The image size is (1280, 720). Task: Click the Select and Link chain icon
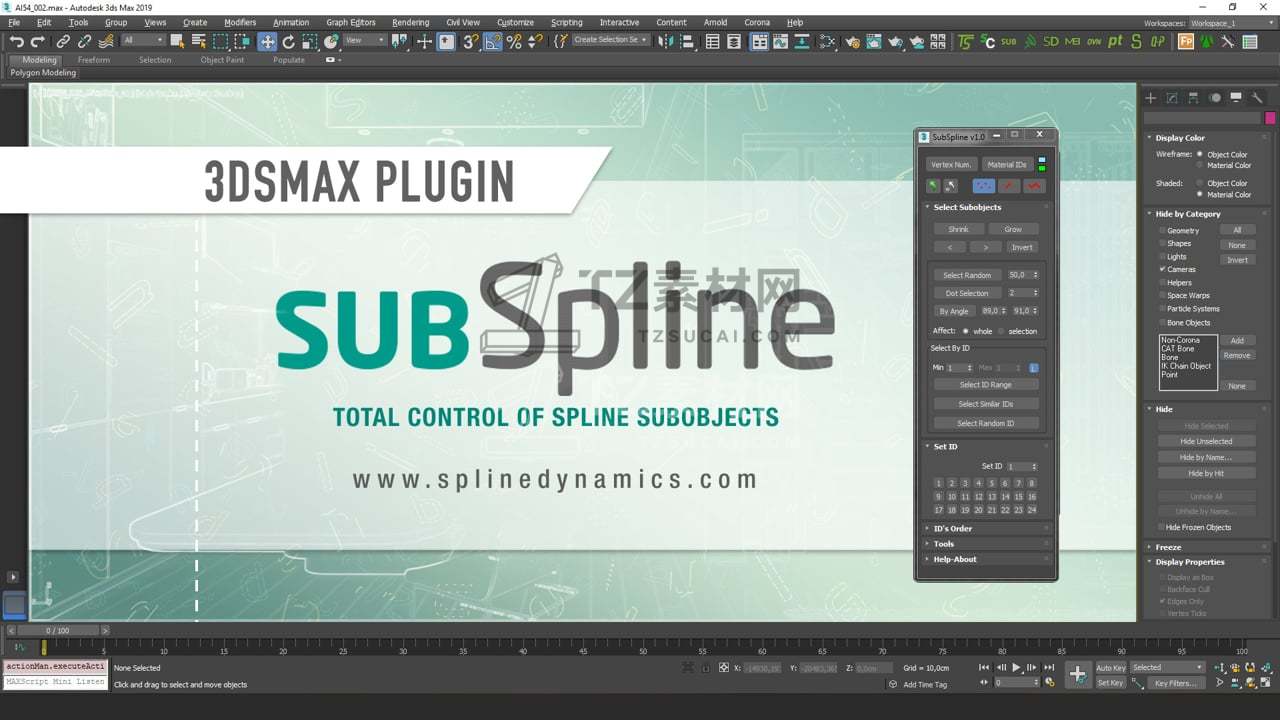(63, 41)
